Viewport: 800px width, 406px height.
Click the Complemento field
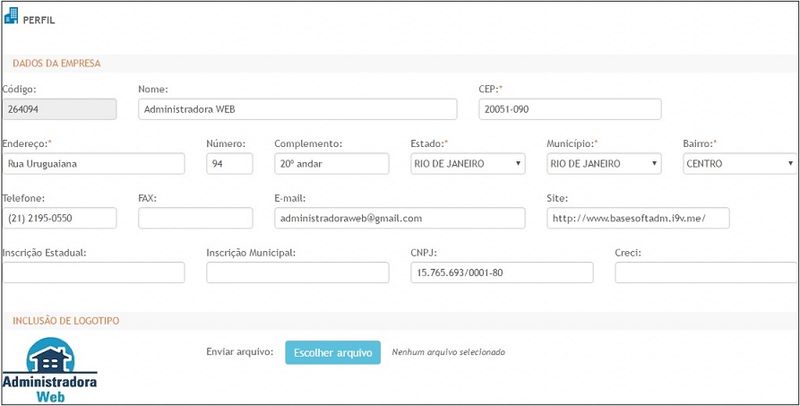(x=331, y=163)
